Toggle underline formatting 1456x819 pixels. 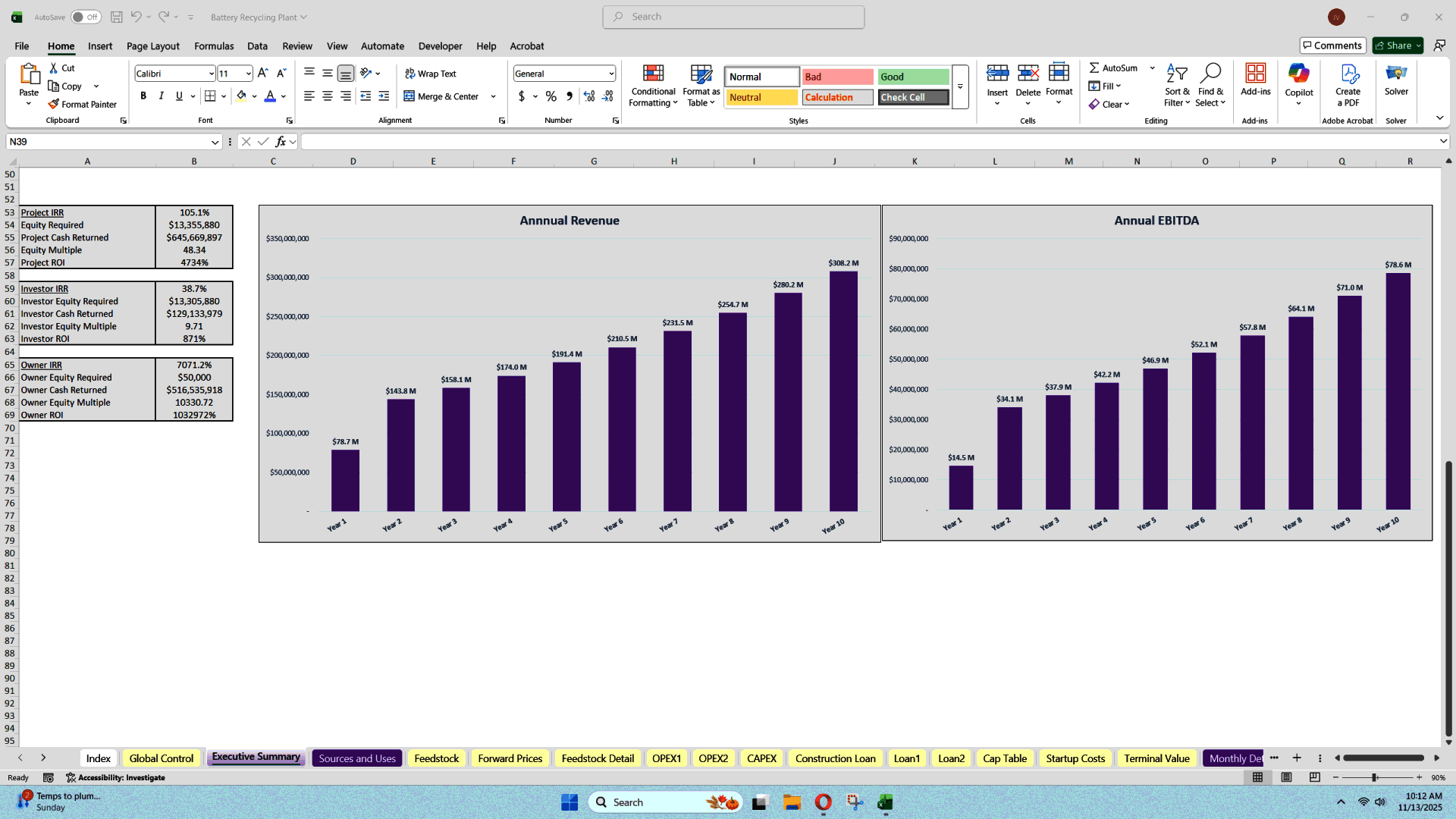coord(178,96)
